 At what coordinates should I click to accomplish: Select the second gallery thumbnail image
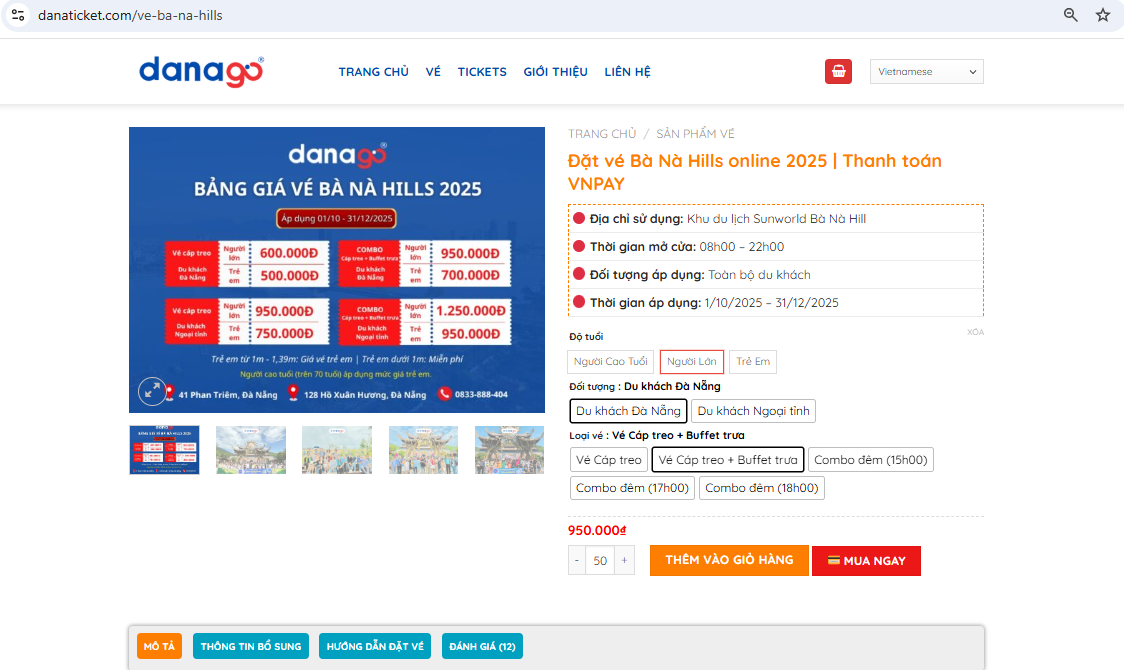click(x=251, y=450)
